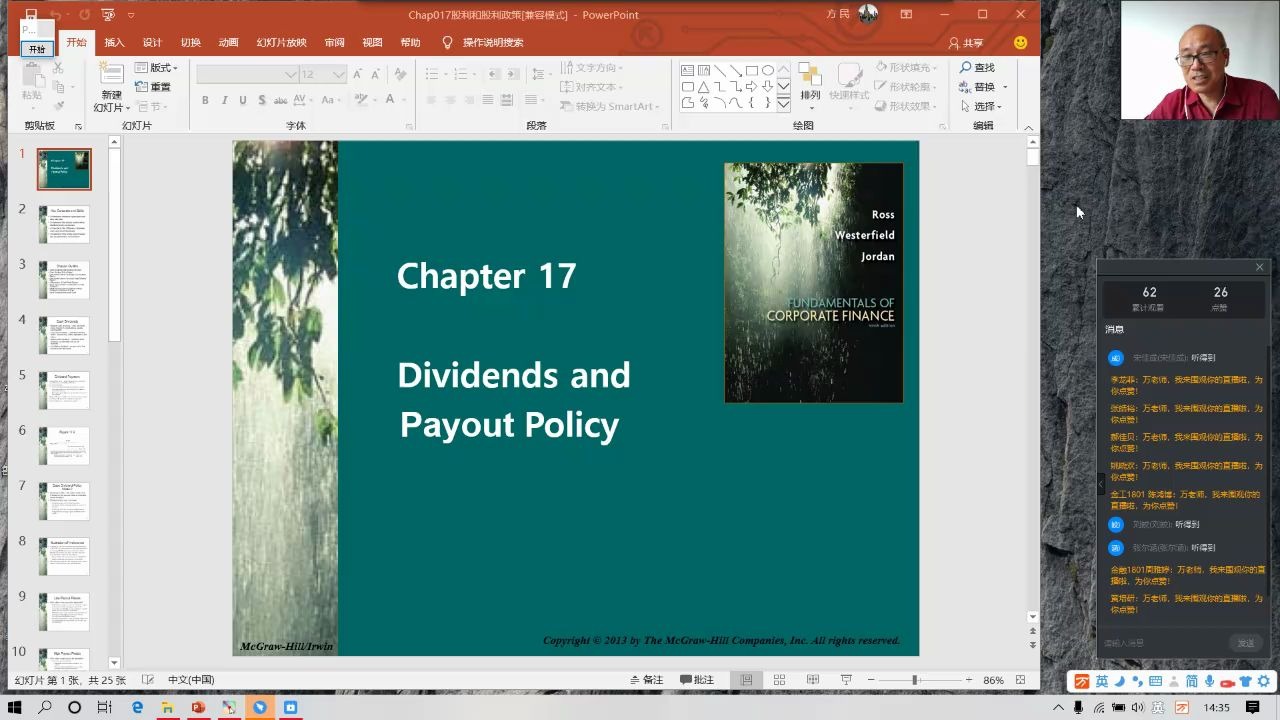Viewport: 1280px width, 720px height.
Task: Select slide 2 thumbnail
Action: pos(64,224)
